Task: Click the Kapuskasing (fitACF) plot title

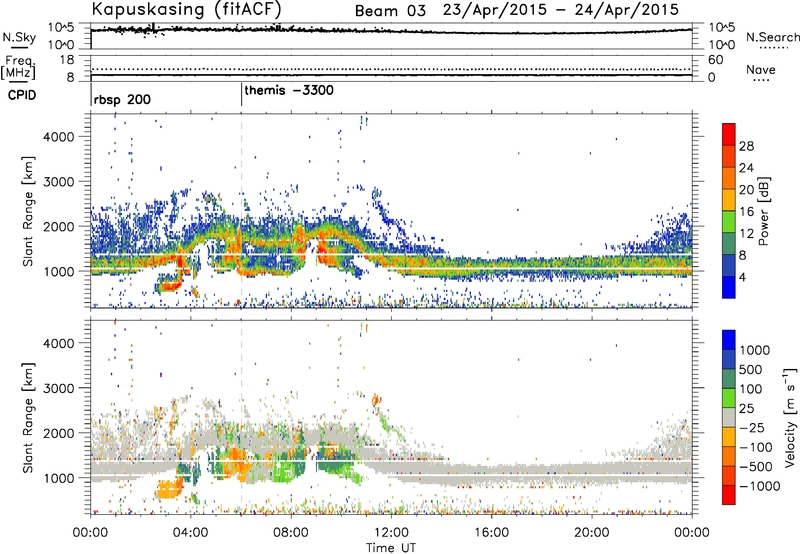Action: pos(186,10)
